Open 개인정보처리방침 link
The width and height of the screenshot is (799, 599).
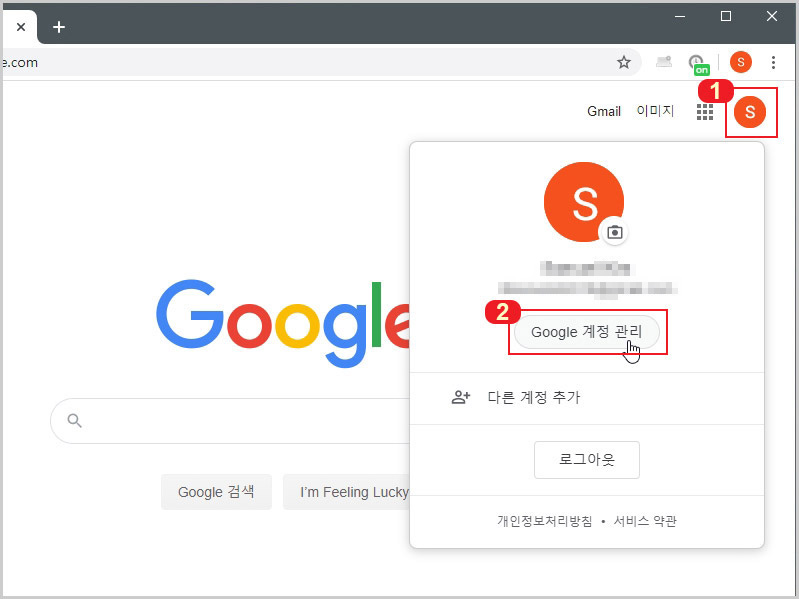pos(545,521)
